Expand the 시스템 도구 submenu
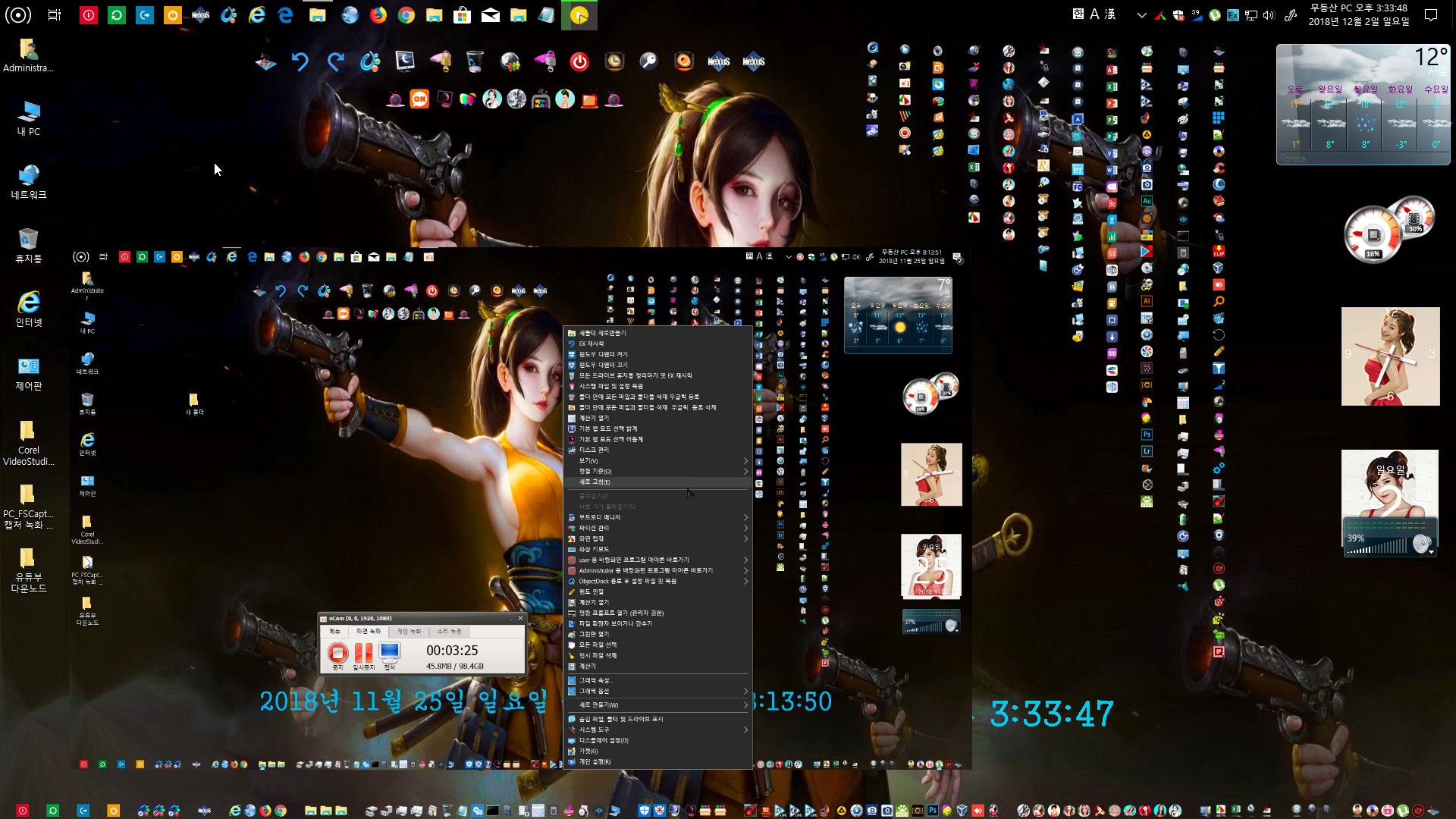 click(658, 730)
